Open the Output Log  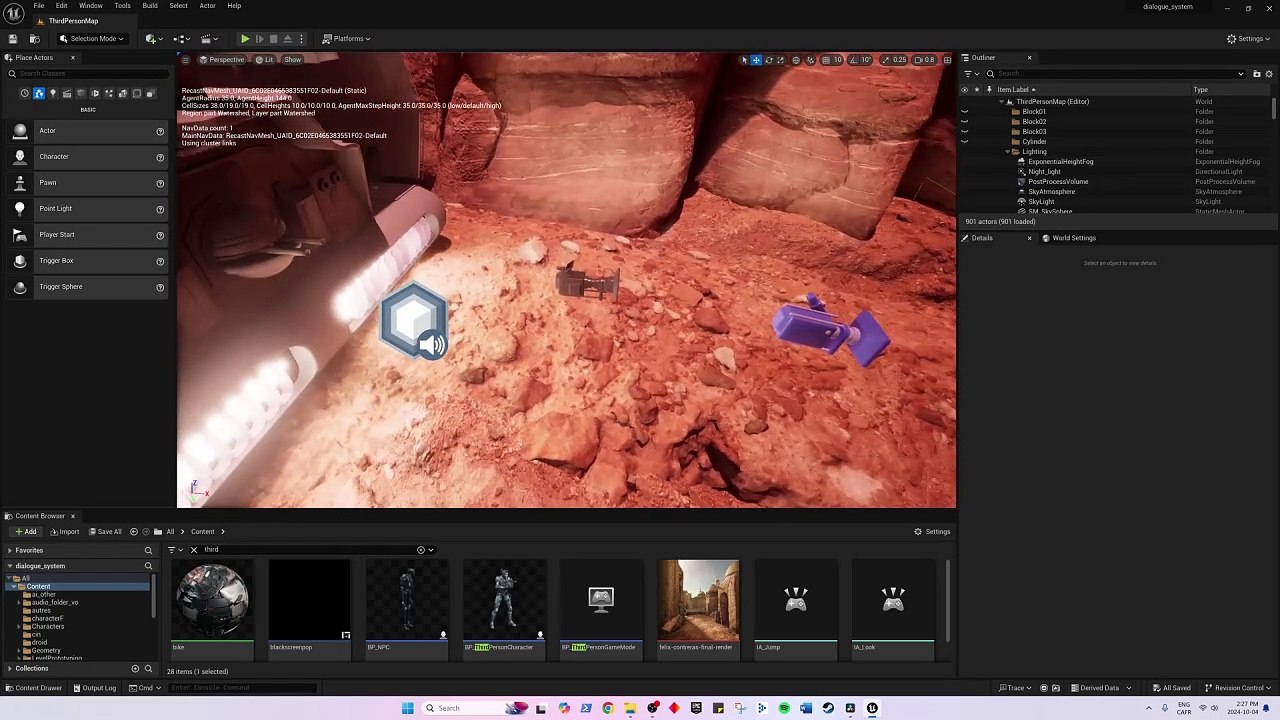pyautogui.click(x=94, y=688)
